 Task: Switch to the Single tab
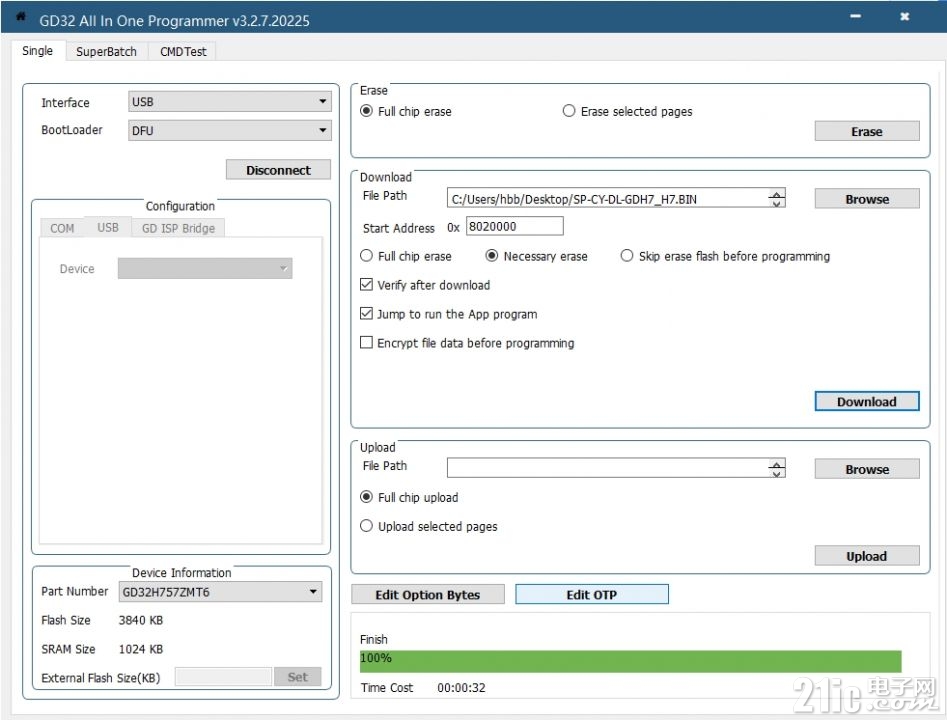coord(37,51)
